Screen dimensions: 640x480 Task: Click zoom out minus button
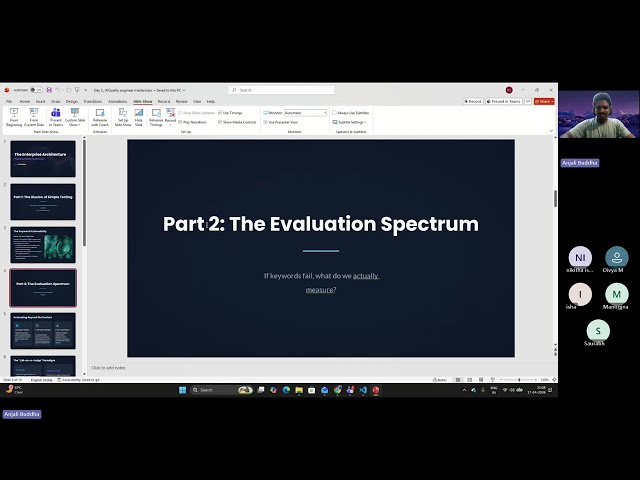pyautogui.click(x=501, y=380)
